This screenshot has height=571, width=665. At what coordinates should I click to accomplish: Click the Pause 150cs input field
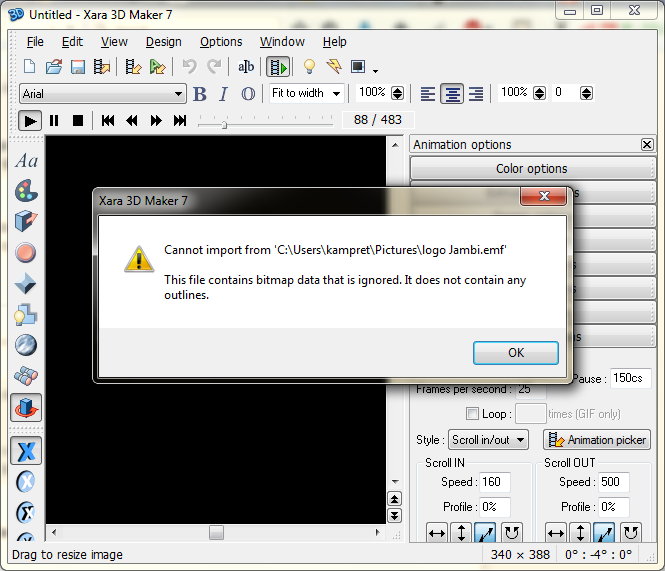tap(631, 378)
